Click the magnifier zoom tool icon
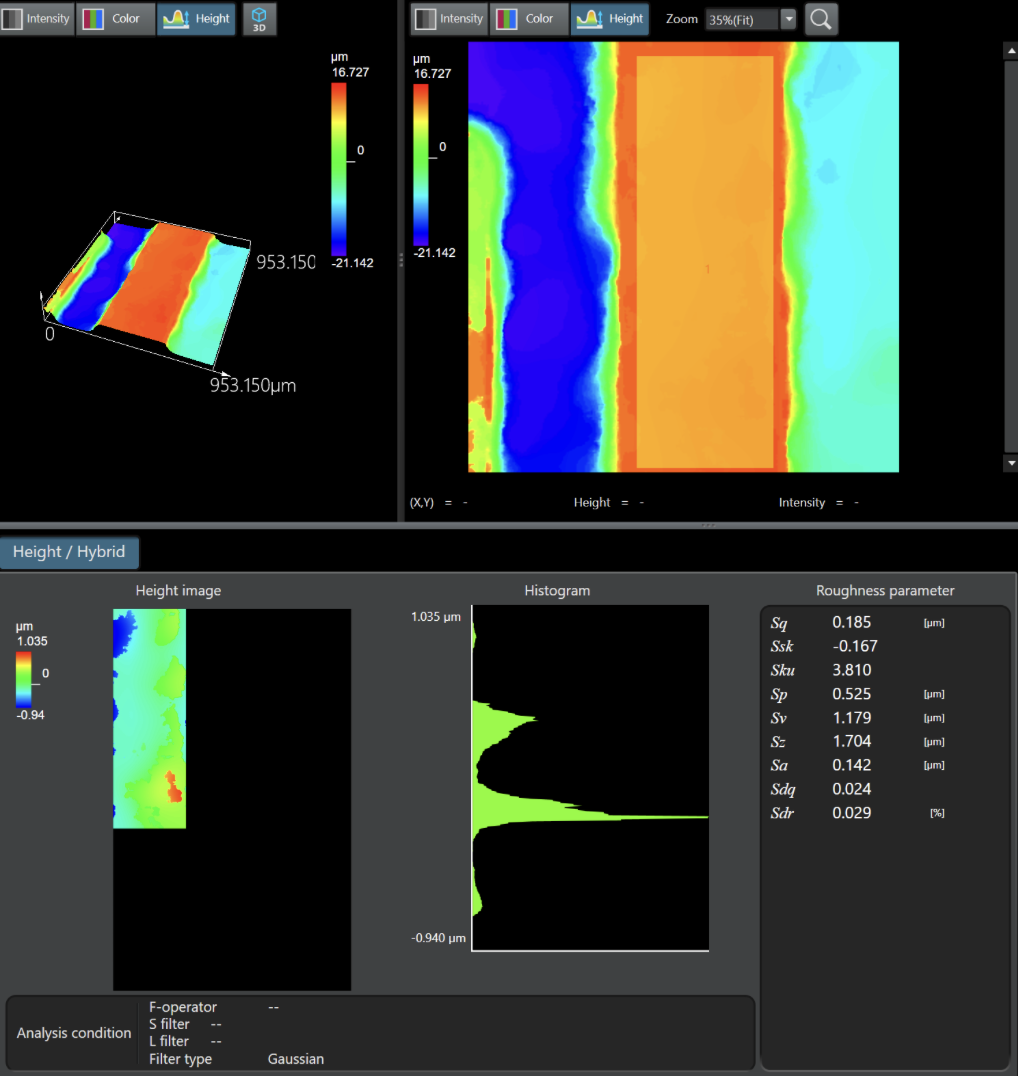This screenshot has width=1018, height=1076. tap(821, 19)
